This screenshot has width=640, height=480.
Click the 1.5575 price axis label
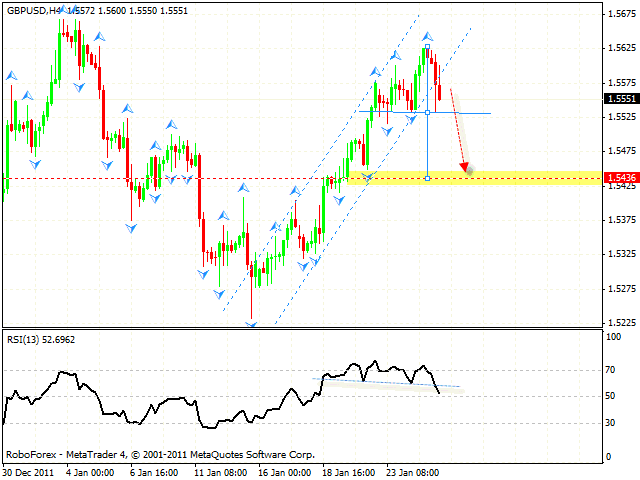622,83
